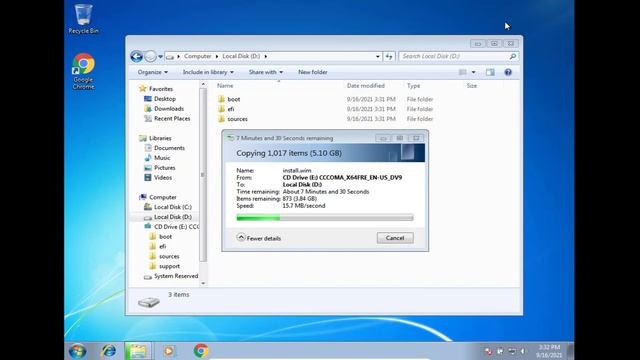Launch Internet Explorer from the taskbar
Image resolution: width=640 pixels, height=360 pixels.
(x=108, y=351)
